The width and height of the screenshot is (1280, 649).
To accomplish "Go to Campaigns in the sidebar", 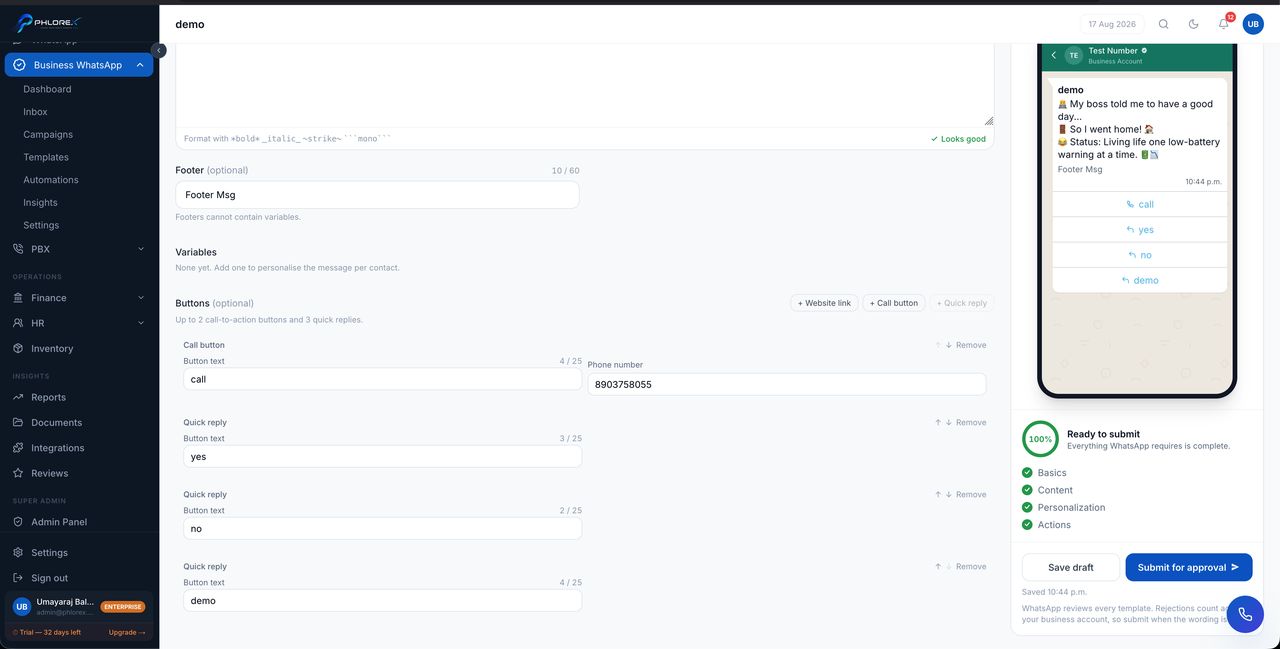I will pos(48,134).
